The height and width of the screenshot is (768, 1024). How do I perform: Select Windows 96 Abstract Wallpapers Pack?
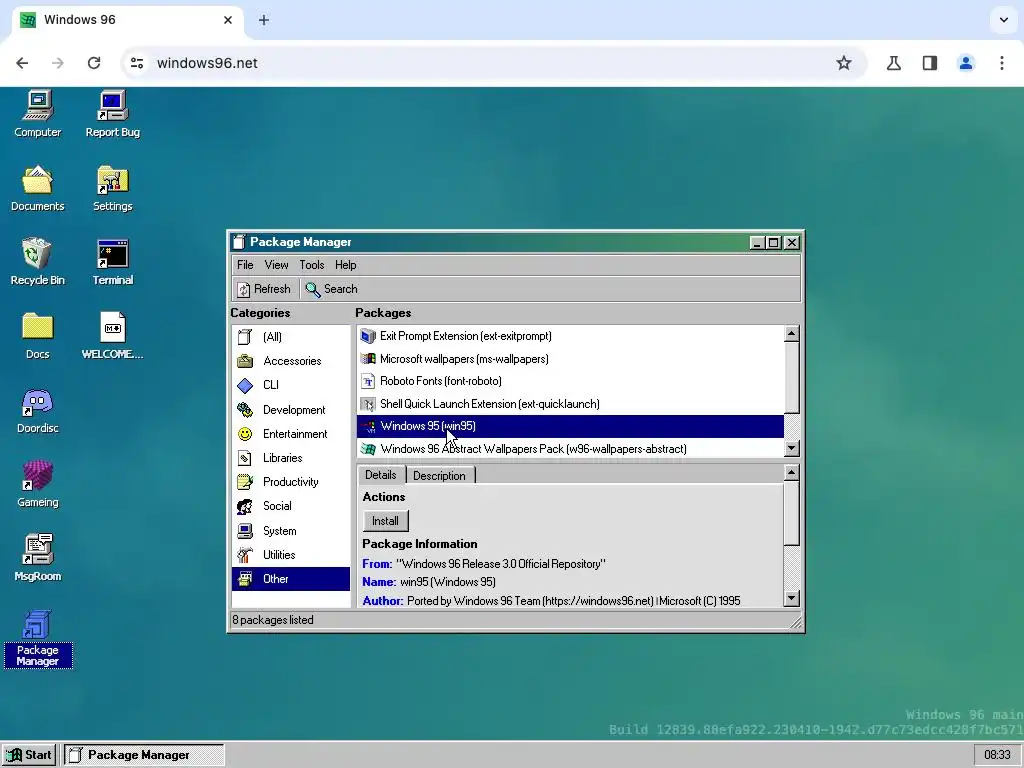[570, 449]
